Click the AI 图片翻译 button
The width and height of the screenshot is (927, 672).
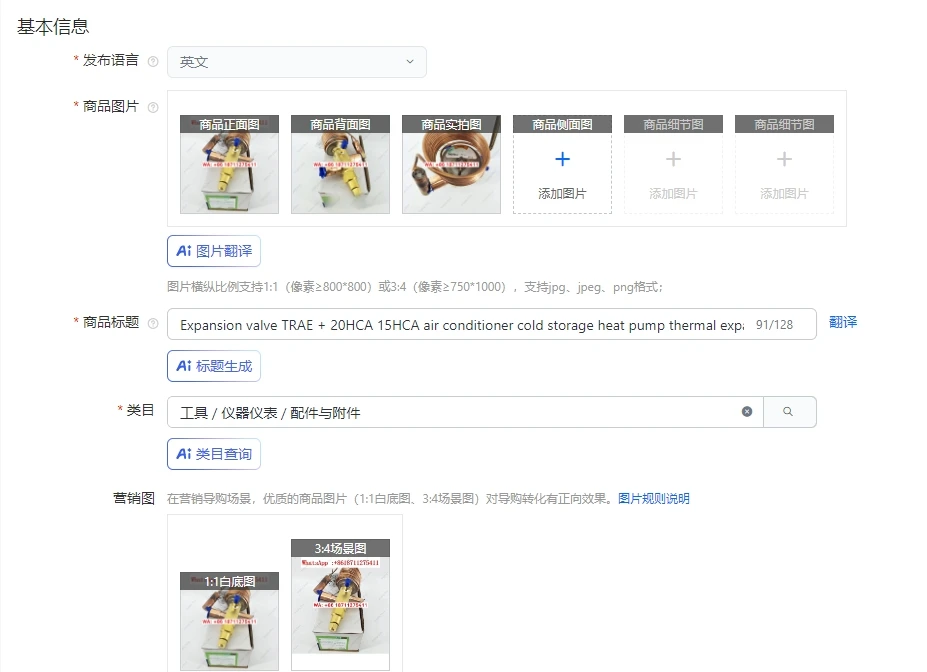pos(214,251)
